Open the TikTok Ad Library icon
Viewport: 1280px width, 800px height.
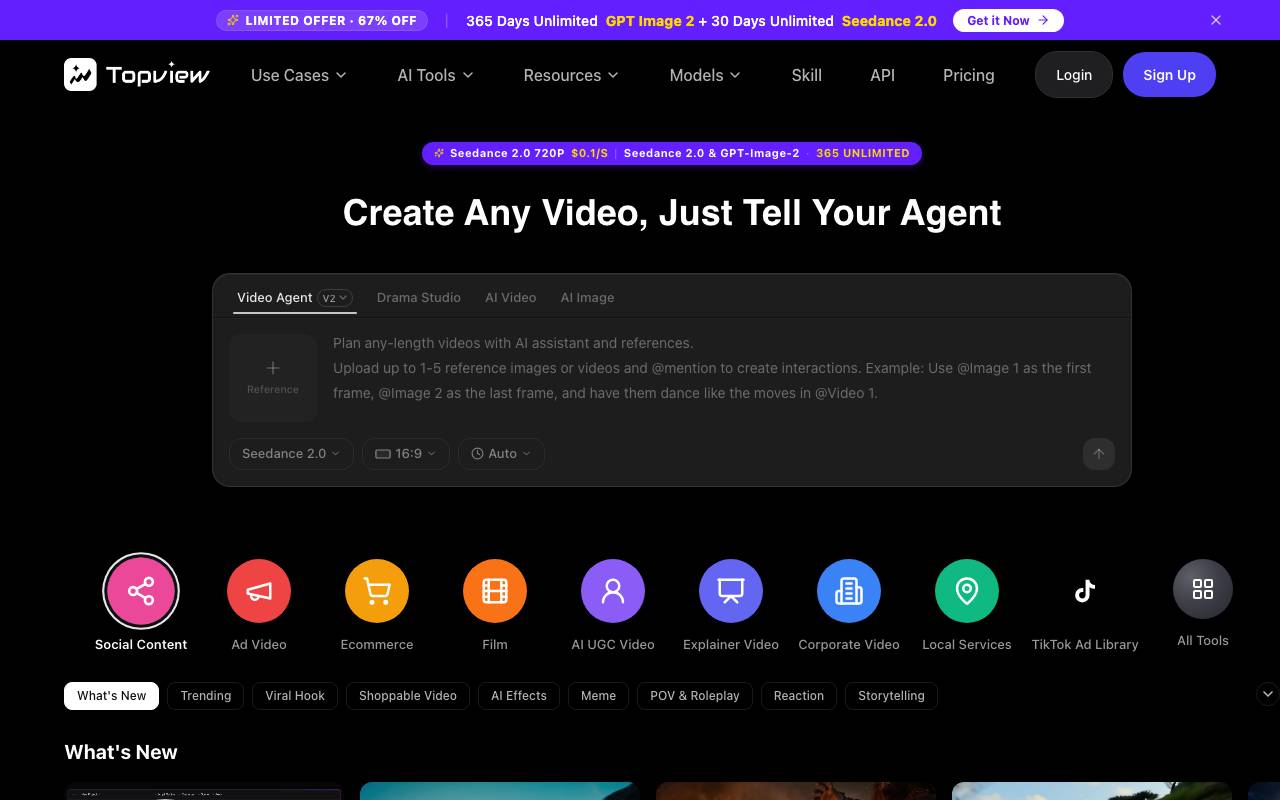pos(1085,591)
